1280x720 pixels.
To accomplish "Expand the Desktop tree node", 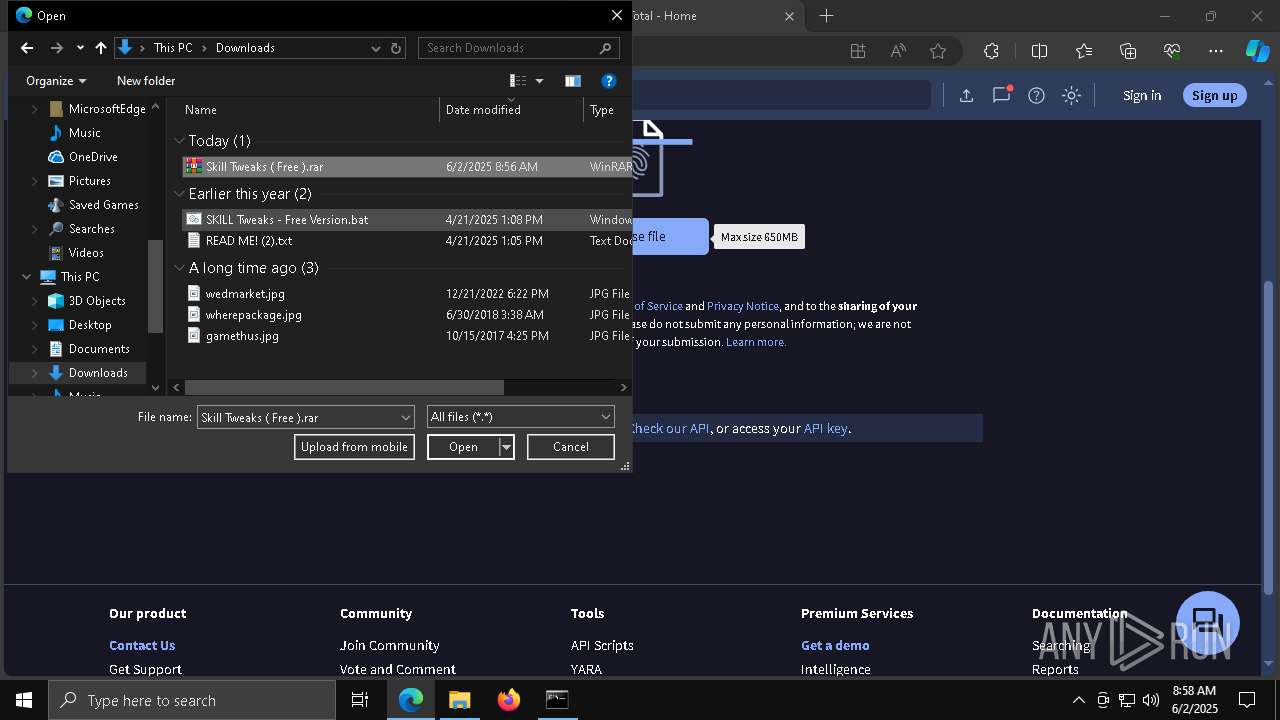I will [35, 325].
